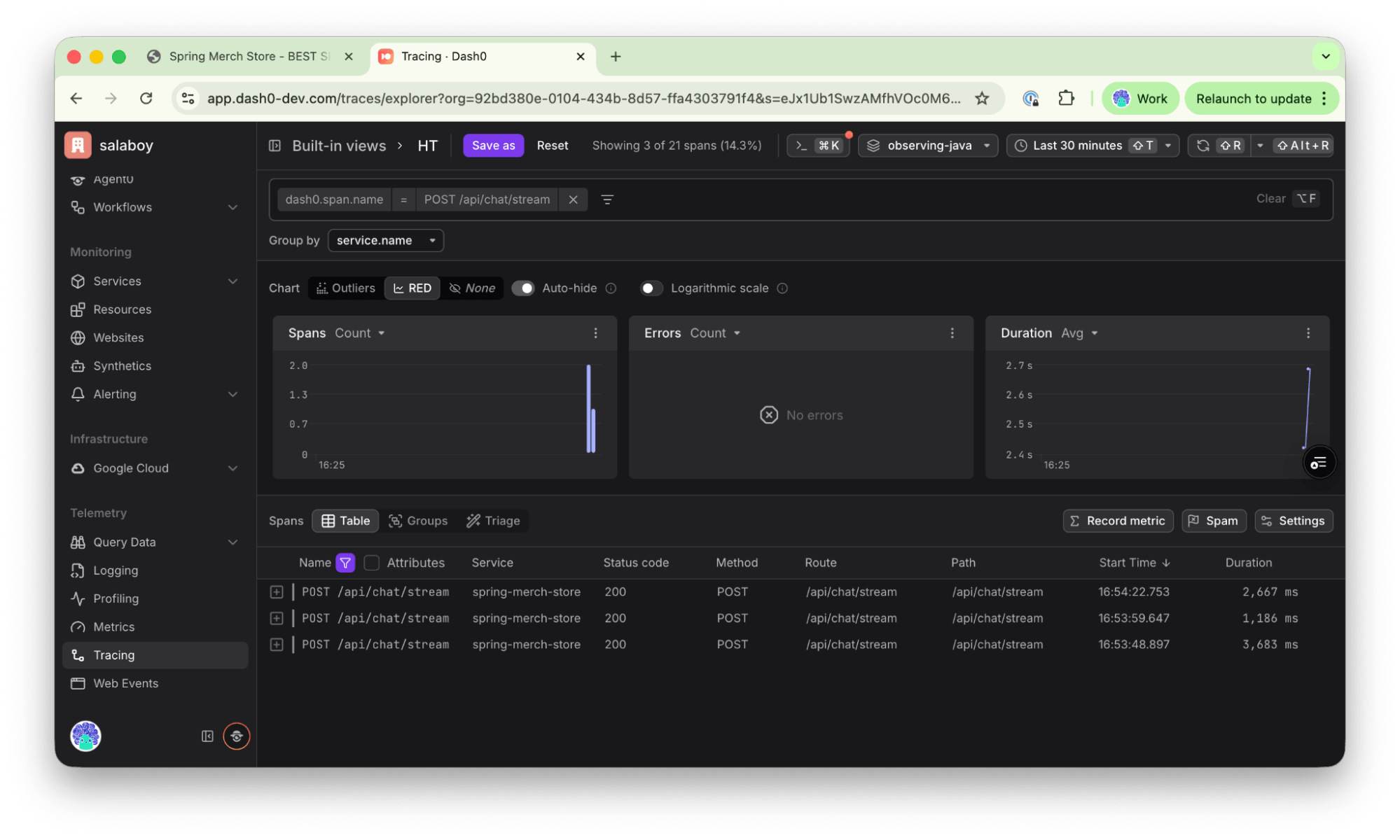Open the Last 30 minutes time range dropdown
This screenshot has height=840, width=1400.
pos(1093,146)
